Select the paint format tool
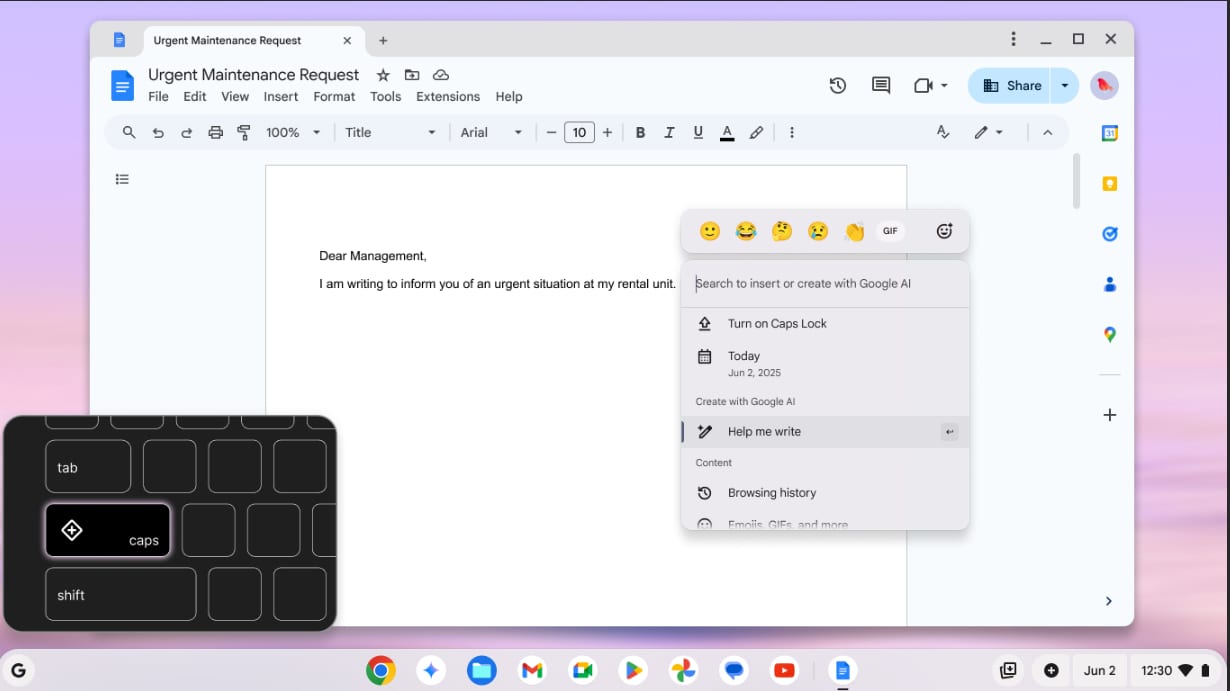The width and height of the screenshot is (1230, 691). pos(243,133)
